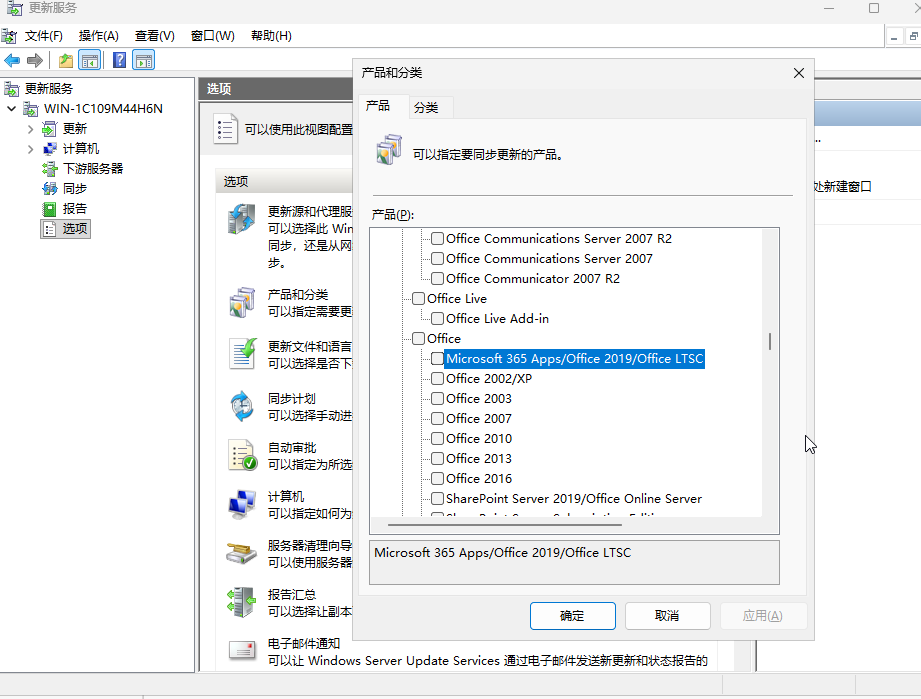The width and height of the screenshot is (921, 699).
Task: Check the Office 2016 checkbox
Action: point(437,478)
